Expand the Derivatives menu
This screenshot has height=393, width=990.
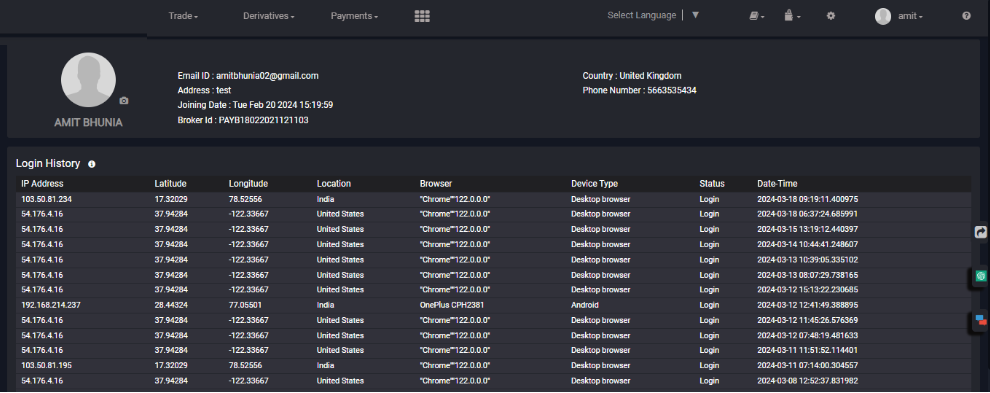coord(268,16)
